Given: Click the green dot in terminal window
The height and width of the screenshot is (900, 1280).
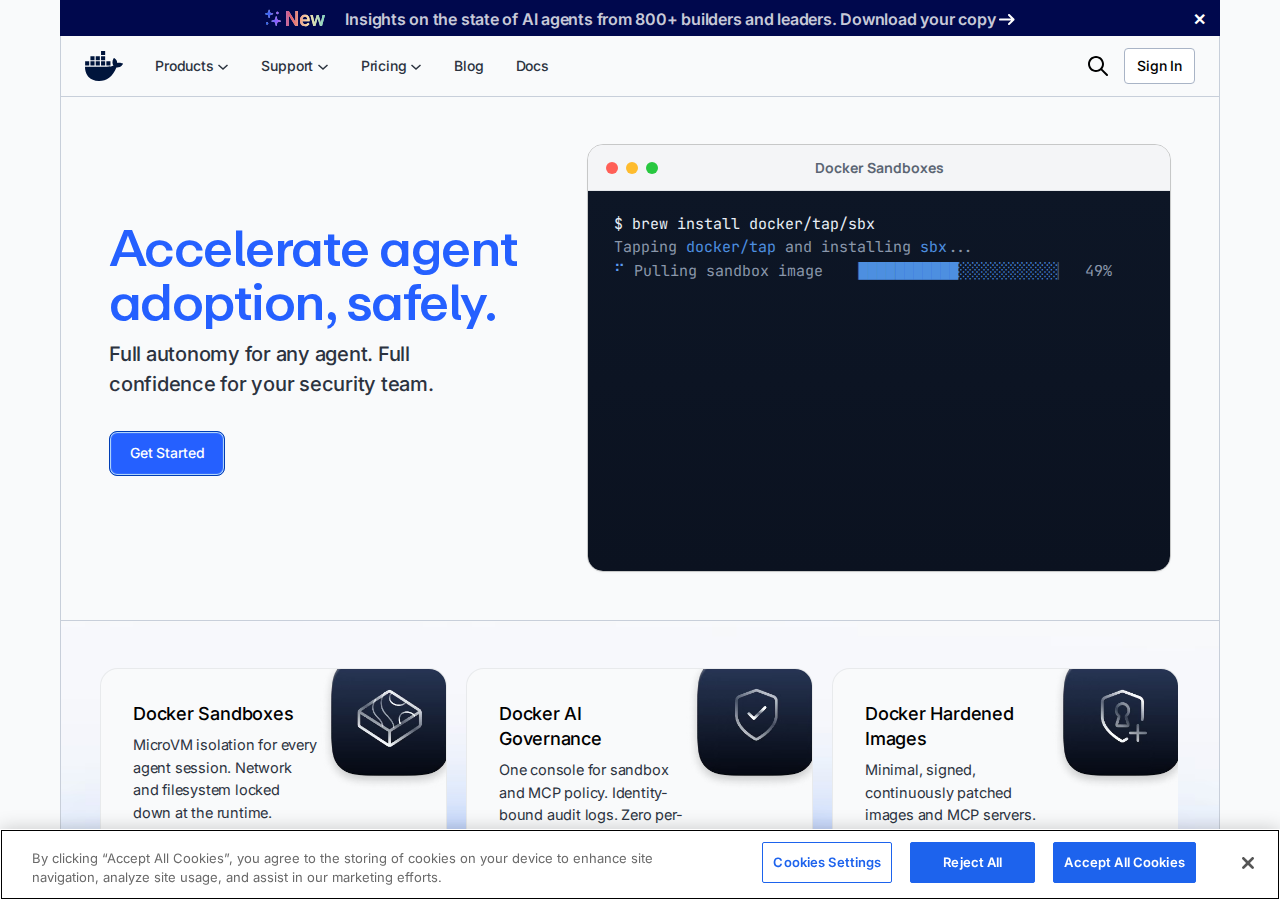Looking at the screenshot, I should [x=652, y=168].
